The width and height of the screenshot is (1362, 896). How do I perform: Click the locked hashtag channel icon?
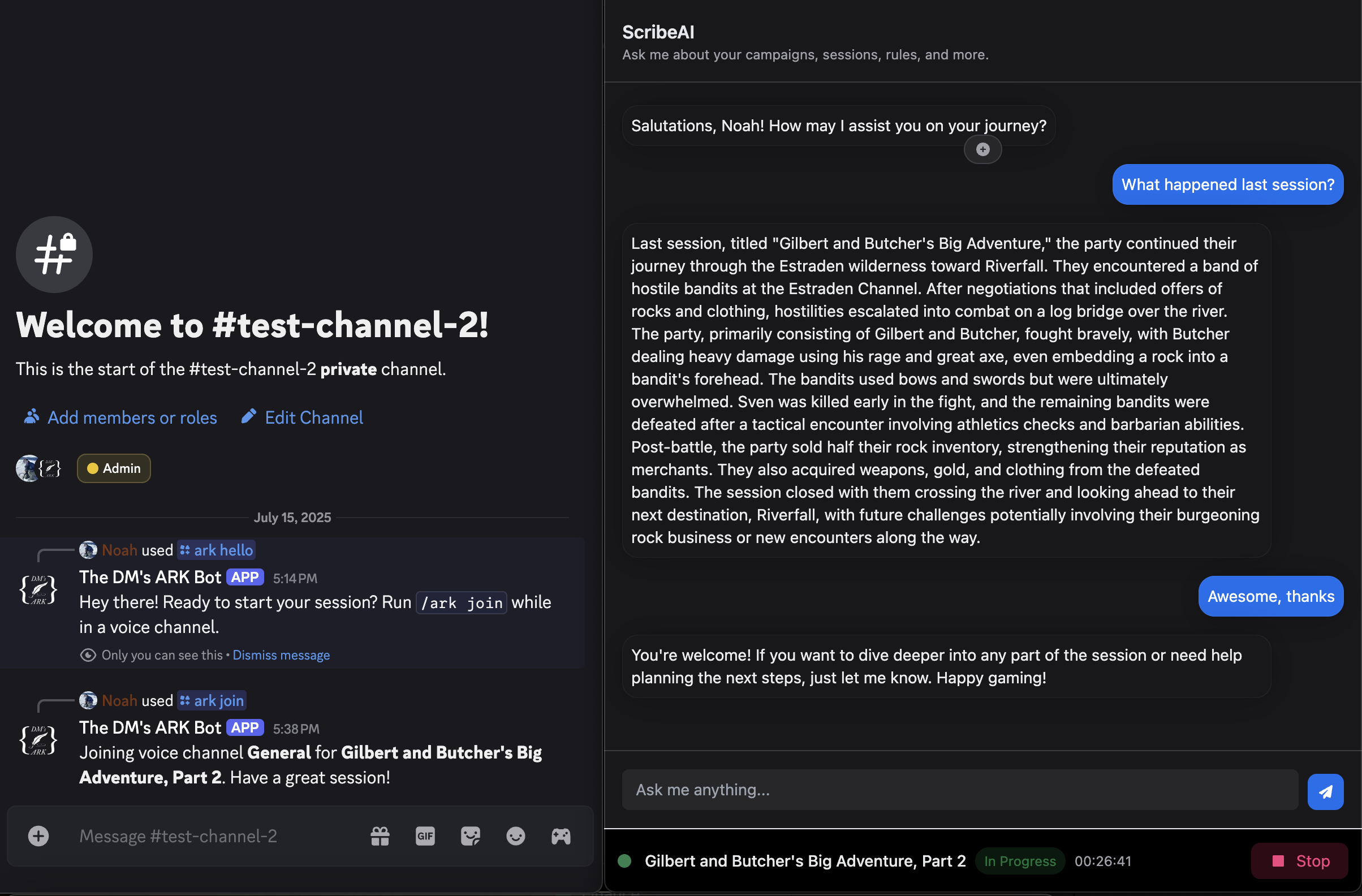pos(54,254)
